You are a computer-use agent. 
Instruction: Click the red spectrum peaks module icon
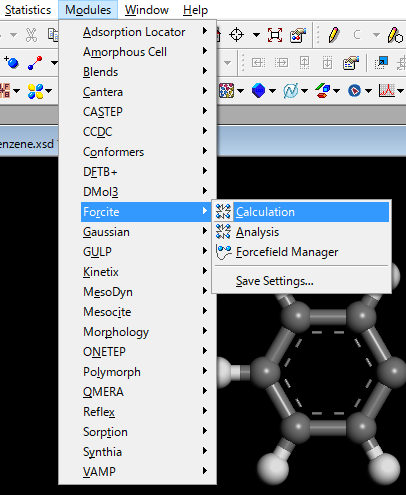point(387,91)
